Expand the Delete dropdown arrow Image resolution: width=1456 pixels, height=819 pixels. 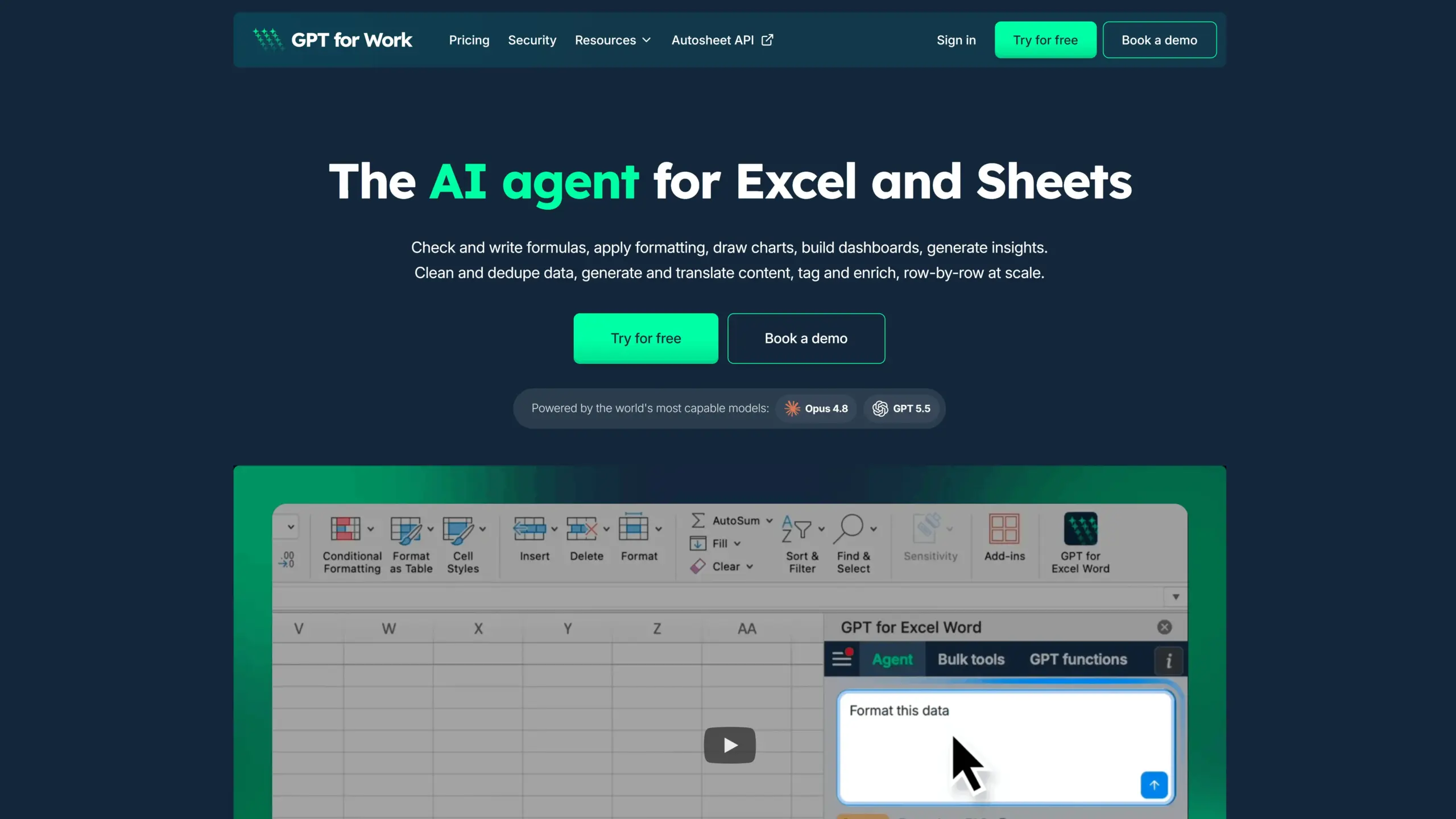point(607,529)
